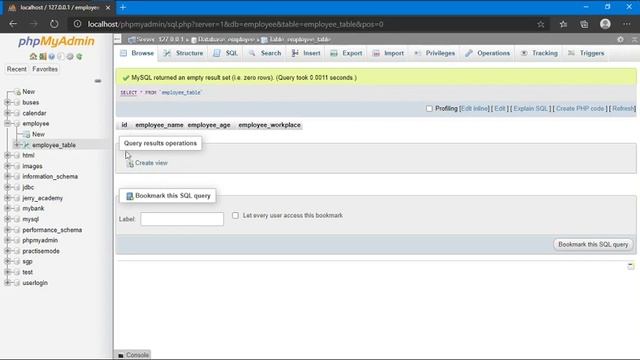Click the table icon next to employee_table
Viewport: 640px width, 360px height.
pyautogui.click(x=27, y=145)
